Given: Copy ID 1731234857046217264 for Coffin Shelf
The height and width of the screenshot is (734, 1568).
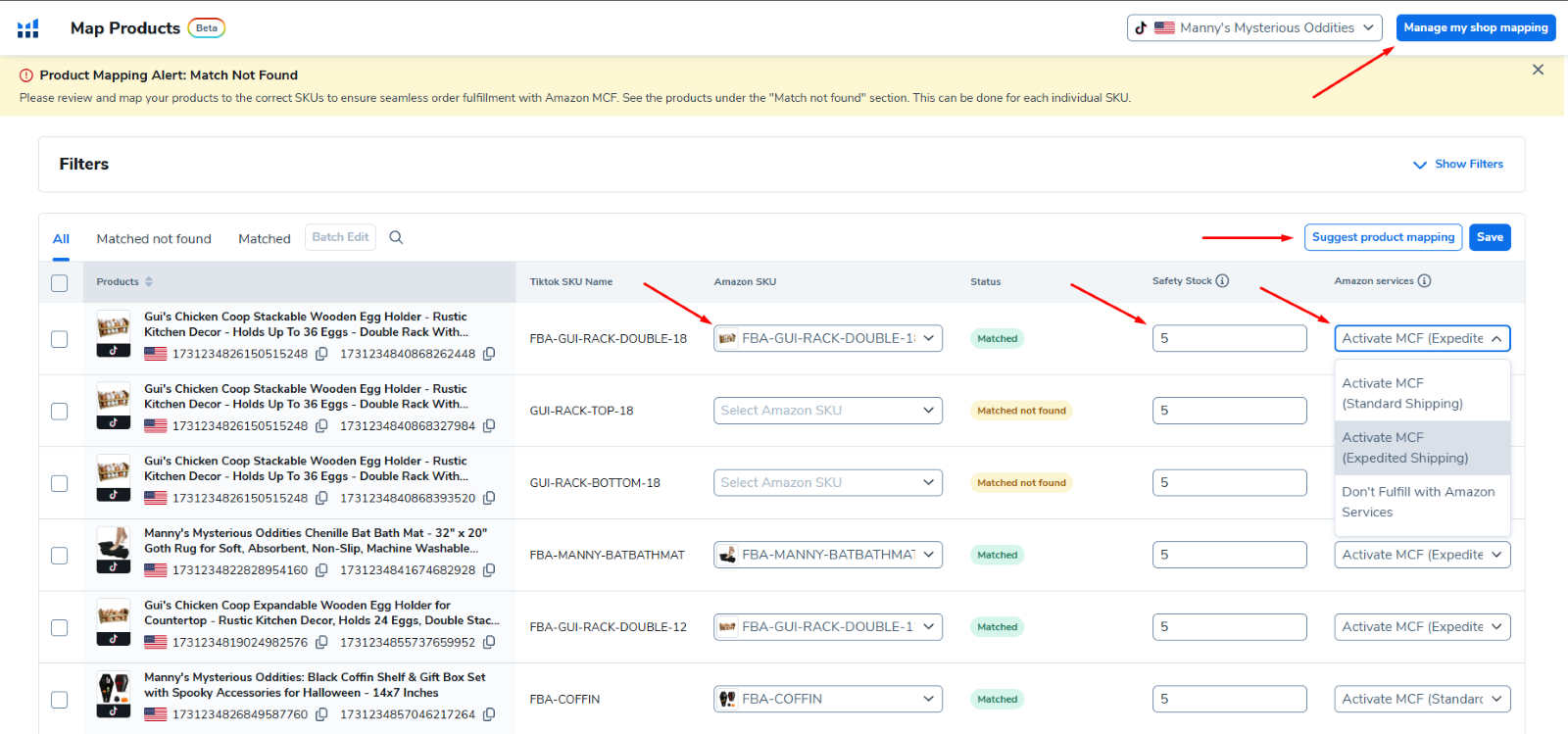Looking at the screenshot, I should tap(489, 714).
